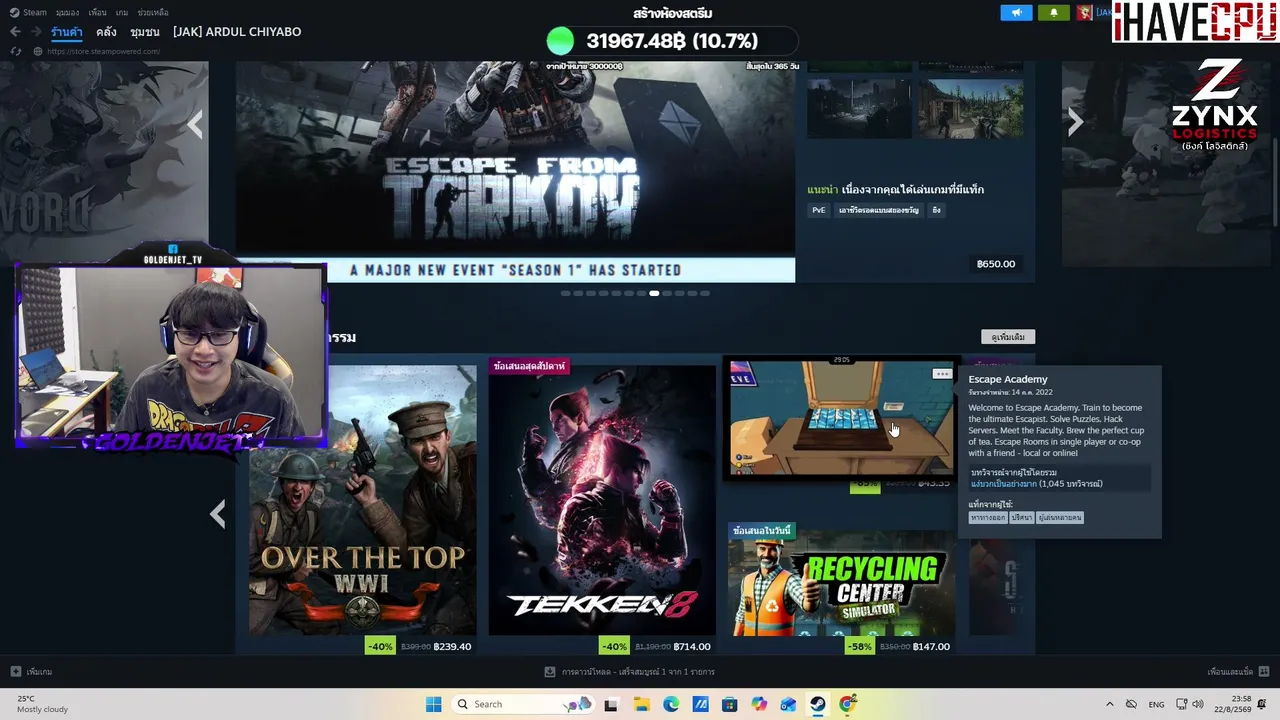Click the add game plus icon

pyautogui.click(x=15, y=672)
